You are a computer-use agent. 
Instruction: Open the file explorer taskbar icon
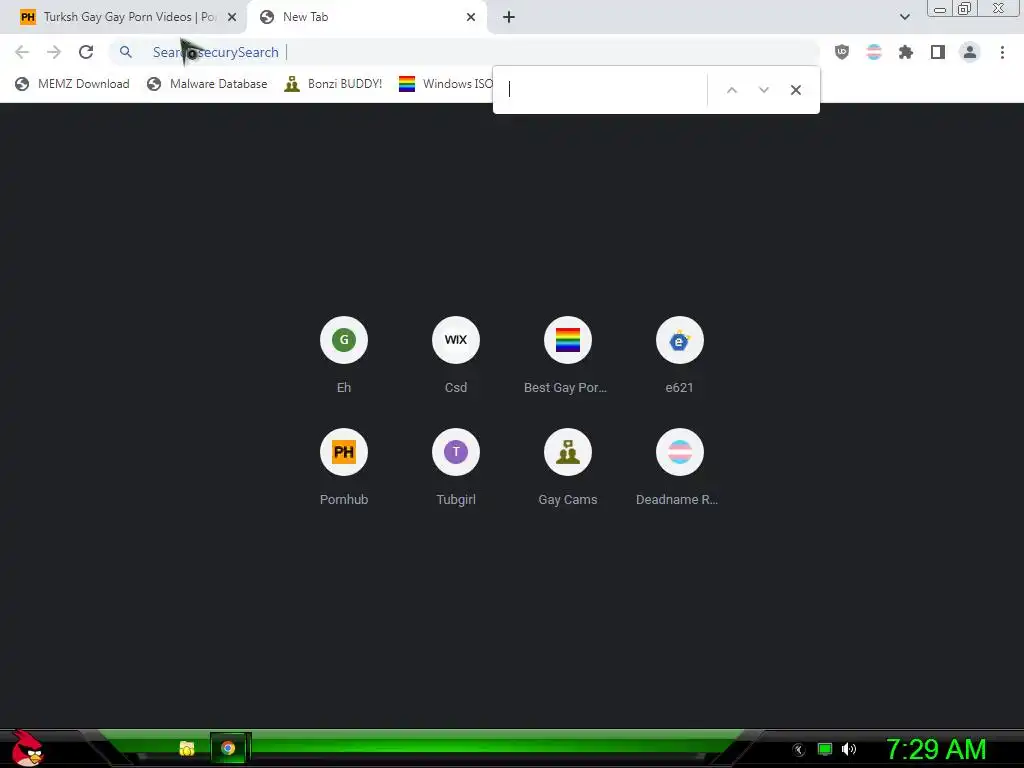[187, 748]
